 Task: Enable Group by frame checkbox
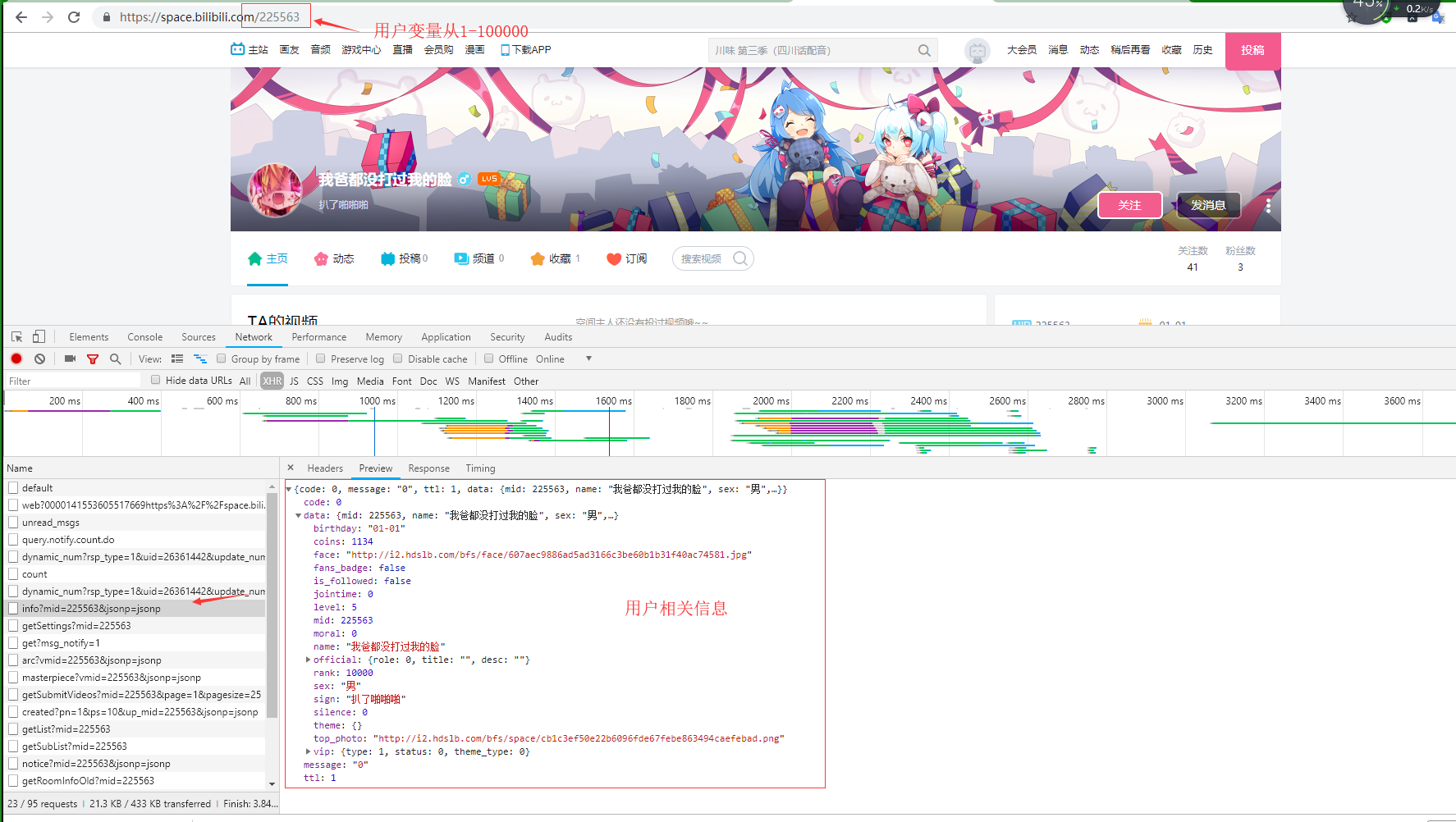point(222,358)
